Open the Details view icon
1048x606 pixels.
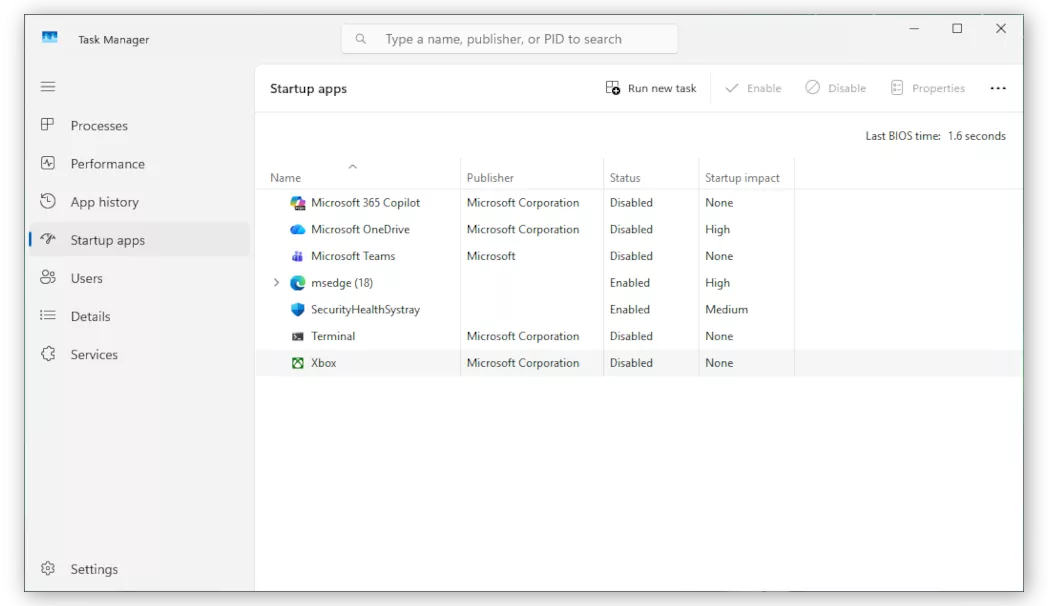tap(48, 316)
